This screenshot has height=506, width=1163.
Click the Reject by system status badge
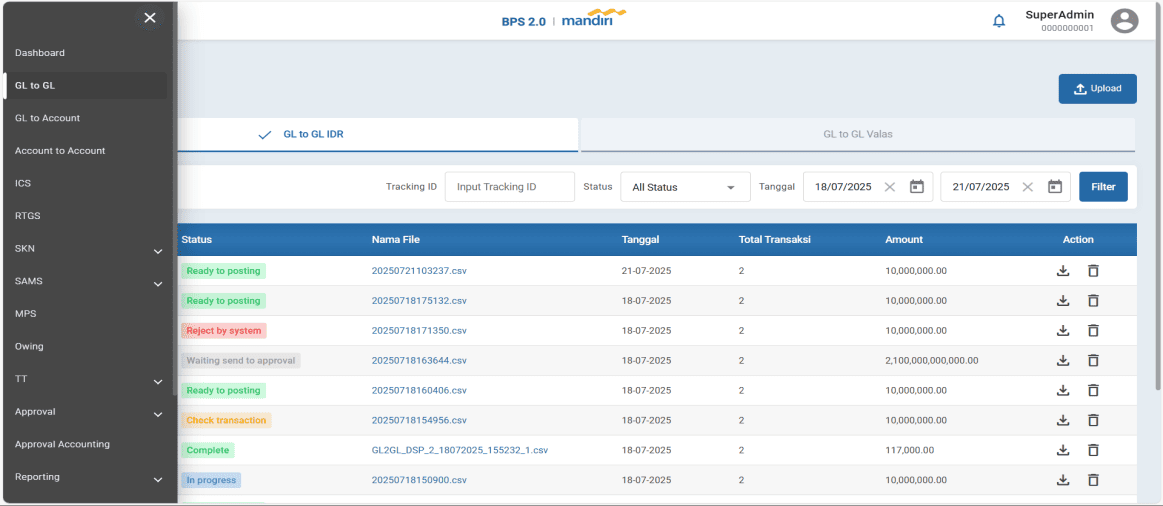tap(223, 330)
